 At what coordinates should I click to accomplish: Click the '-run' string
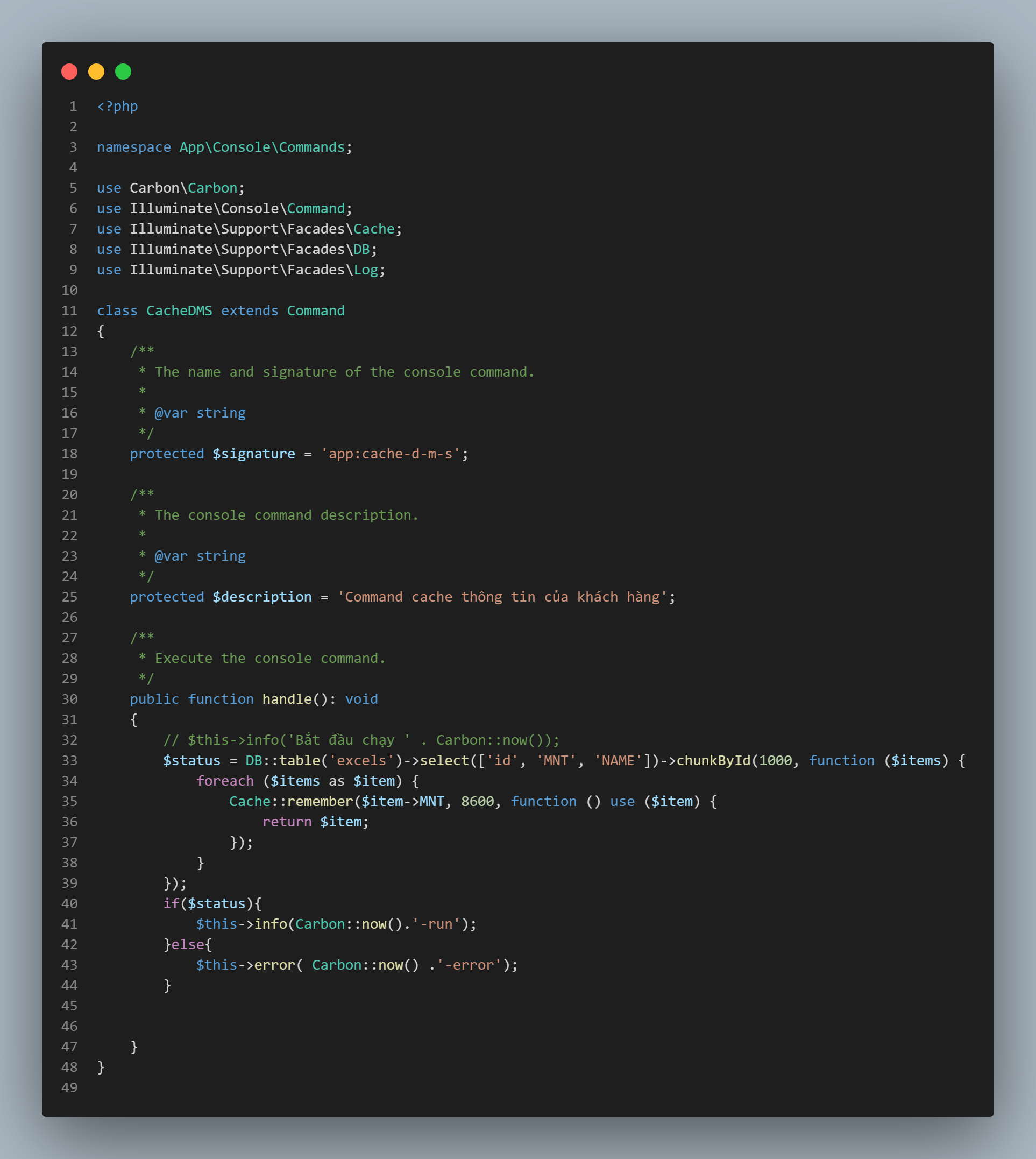[x=436, y=924]
